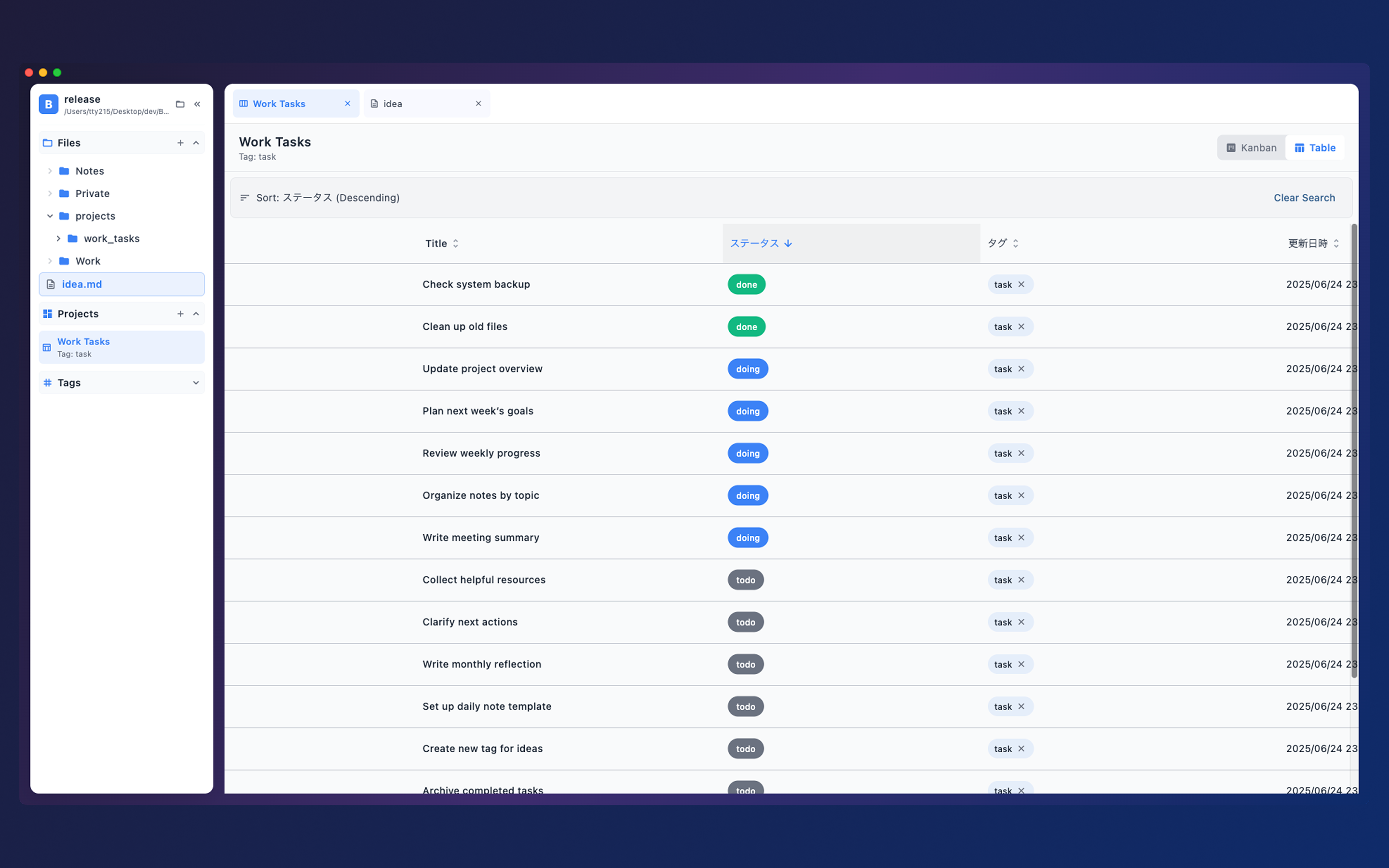Expand the Notes folder
Image resolution: width=1389 pixels, height=868 pixels.
coord(50,171)
